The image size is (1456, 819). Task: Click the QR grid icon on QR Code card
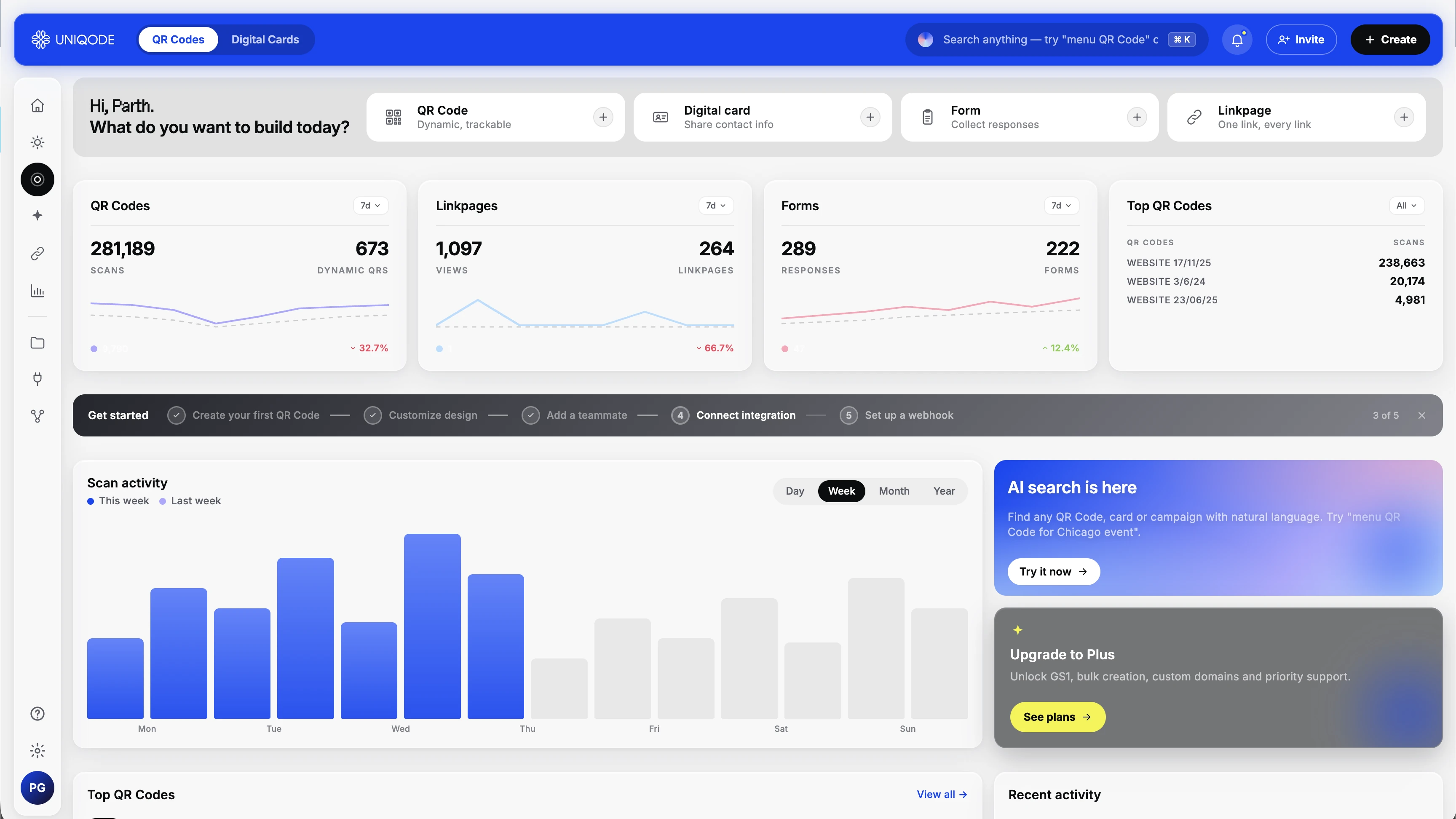(393, 117)
